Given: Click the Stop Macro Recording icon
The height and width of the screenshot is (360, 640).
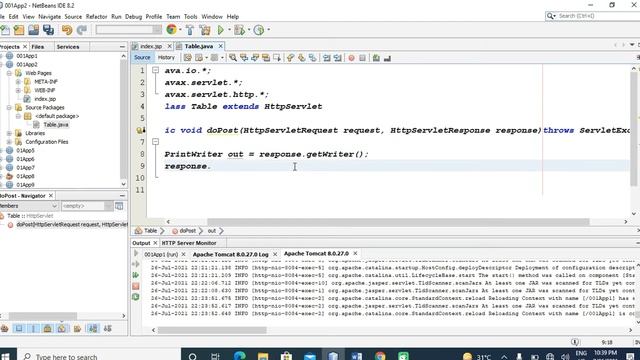Looking at the screenshot, I should 362,58.
